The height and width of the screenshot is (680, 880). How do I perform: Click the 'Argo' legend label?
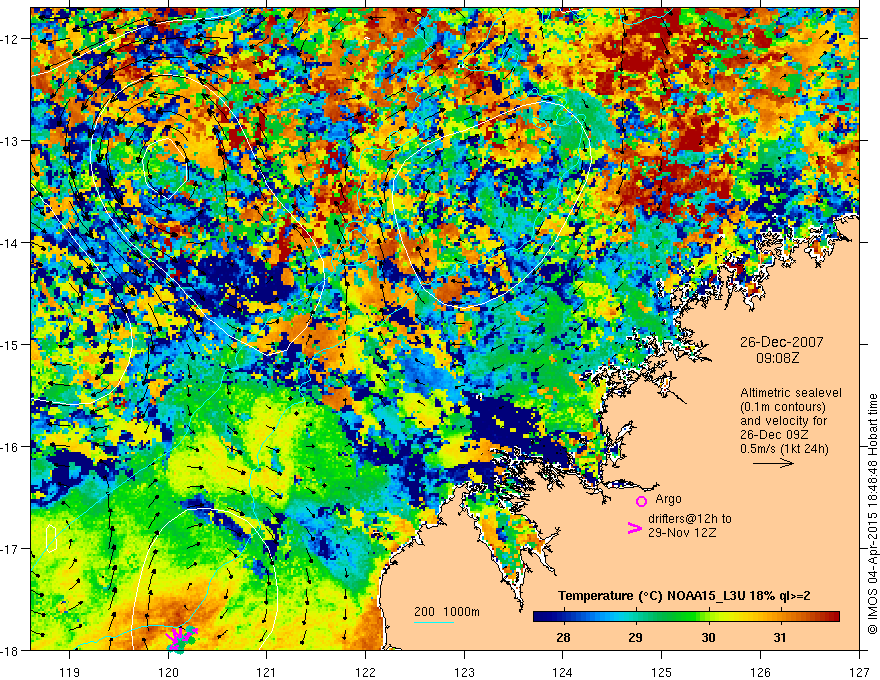tap(668, 499)
